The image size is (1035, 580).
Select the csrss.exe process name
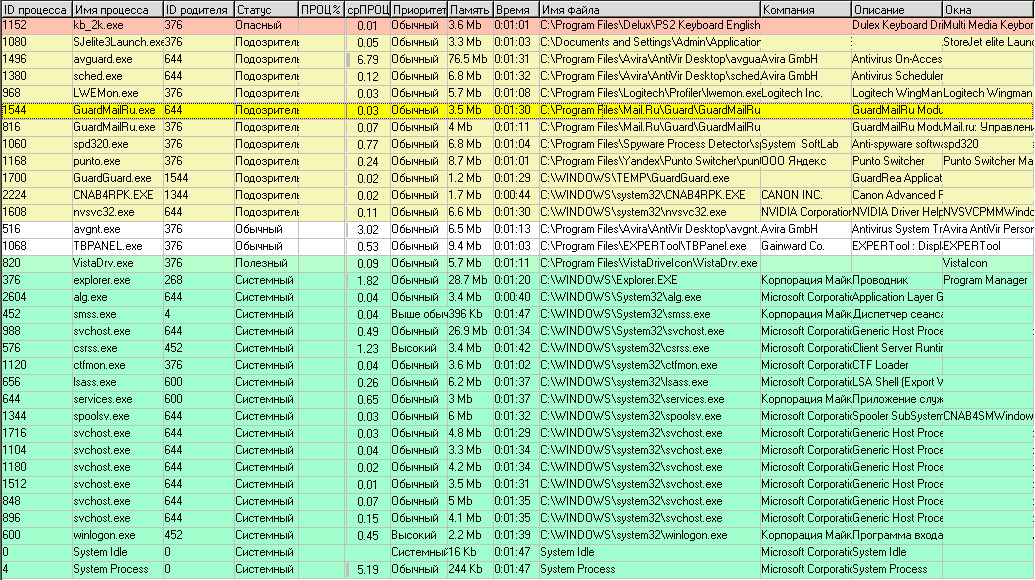tap(96, 348)
